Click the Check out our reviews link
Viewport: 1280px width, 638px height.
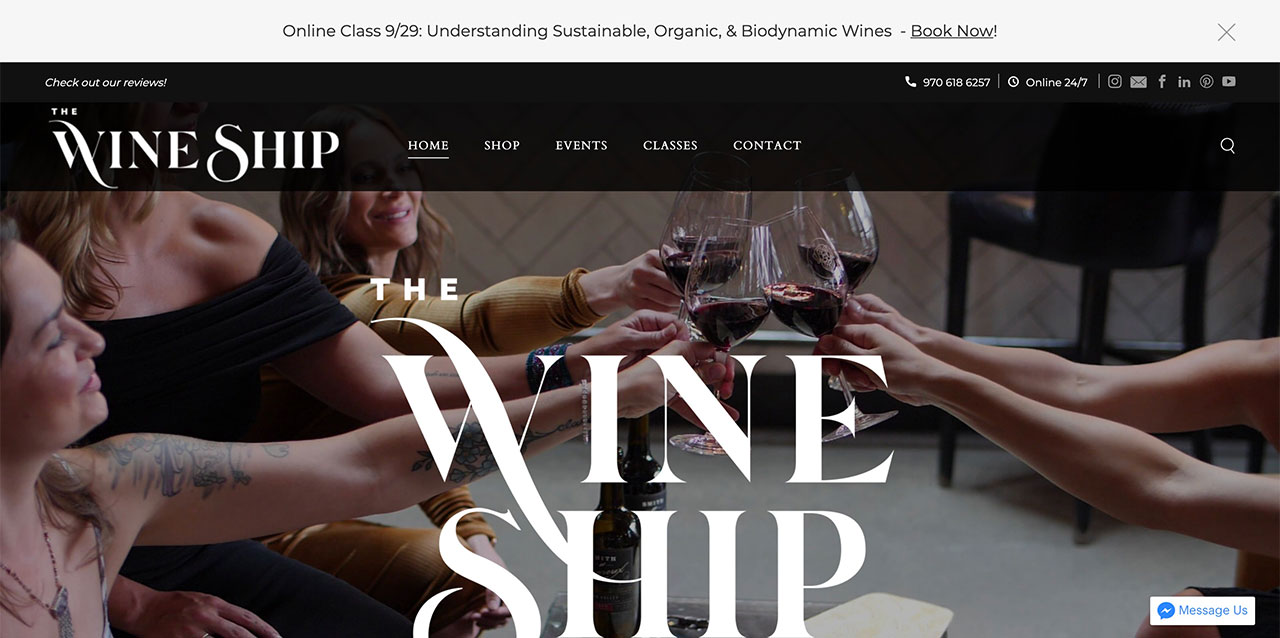pos(106,83)
